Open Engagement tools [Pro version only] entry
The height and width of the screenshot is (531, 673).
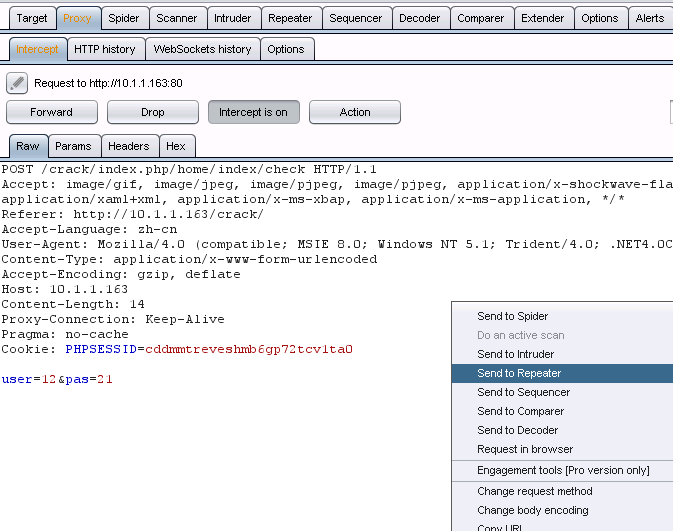562,470
